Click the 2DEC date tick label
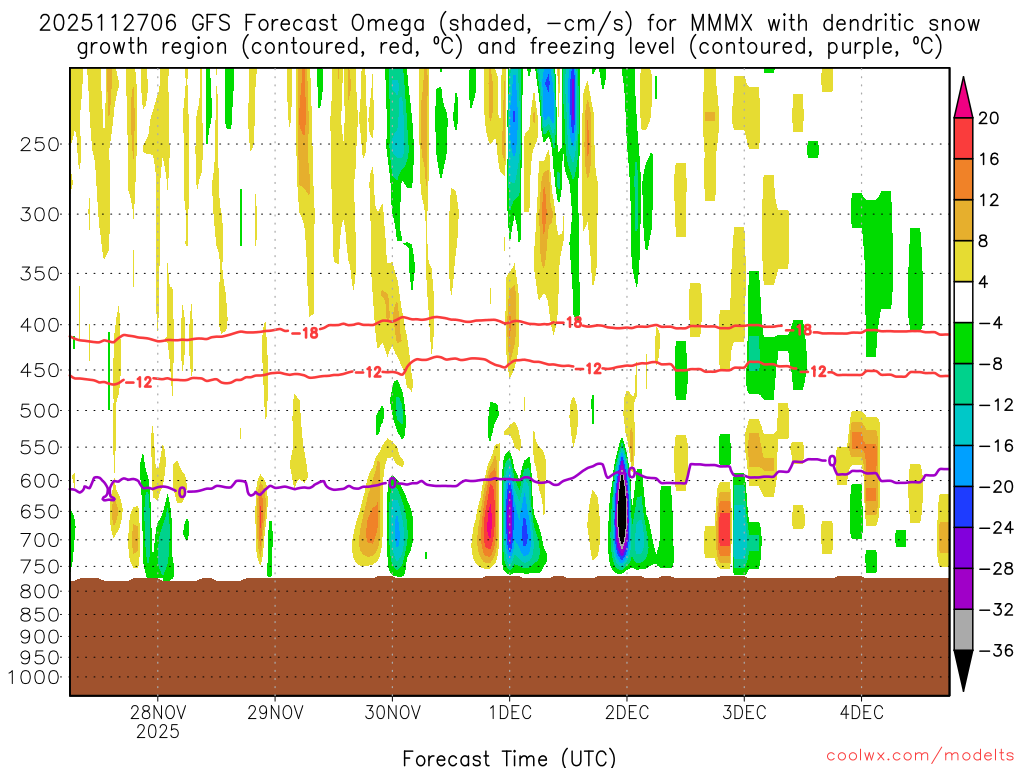 [626, 713]
